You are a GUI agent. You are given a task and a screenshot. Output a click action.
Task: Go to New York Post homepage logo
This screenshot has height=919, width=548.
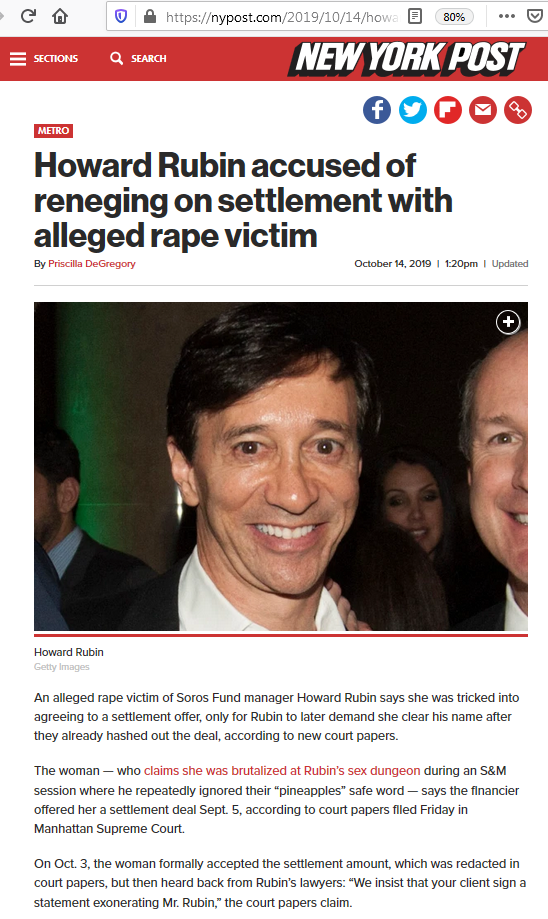pyautogui.click(x=406, y=59)
